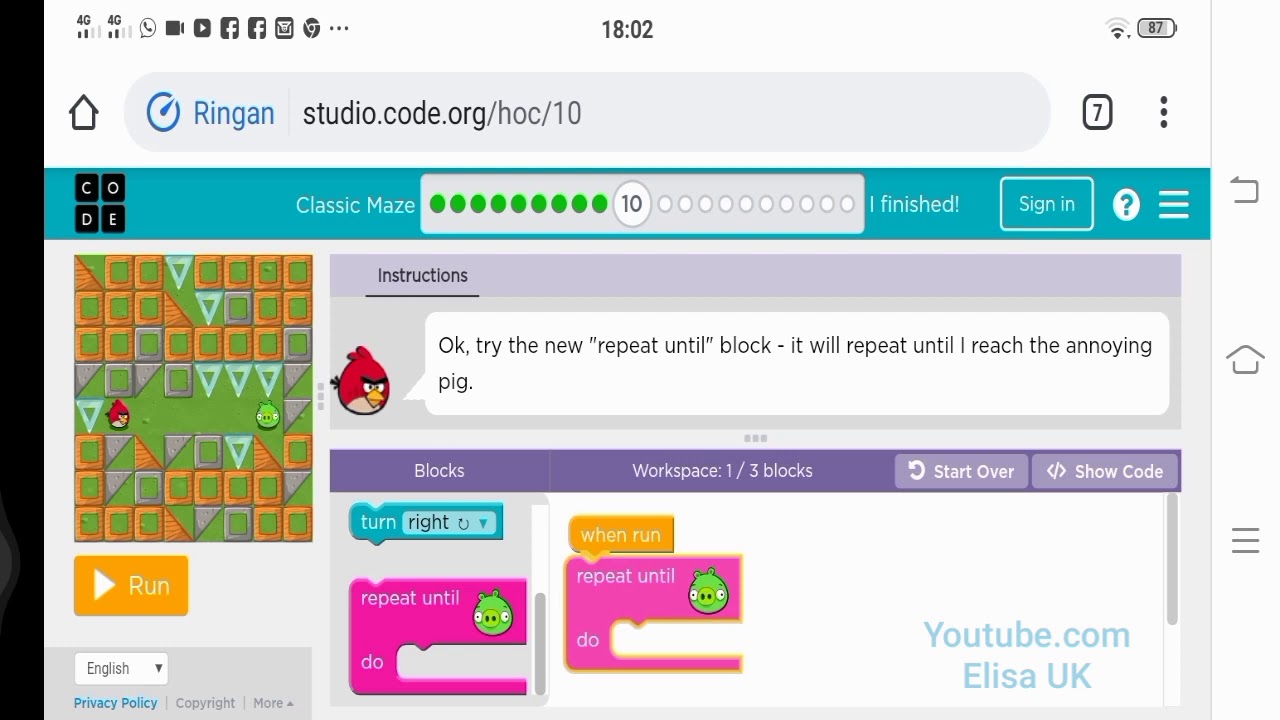The height and width of the screenshot is (720, 1280).
Task: Tap the system back navigation icon
Action: [1245, 189]
